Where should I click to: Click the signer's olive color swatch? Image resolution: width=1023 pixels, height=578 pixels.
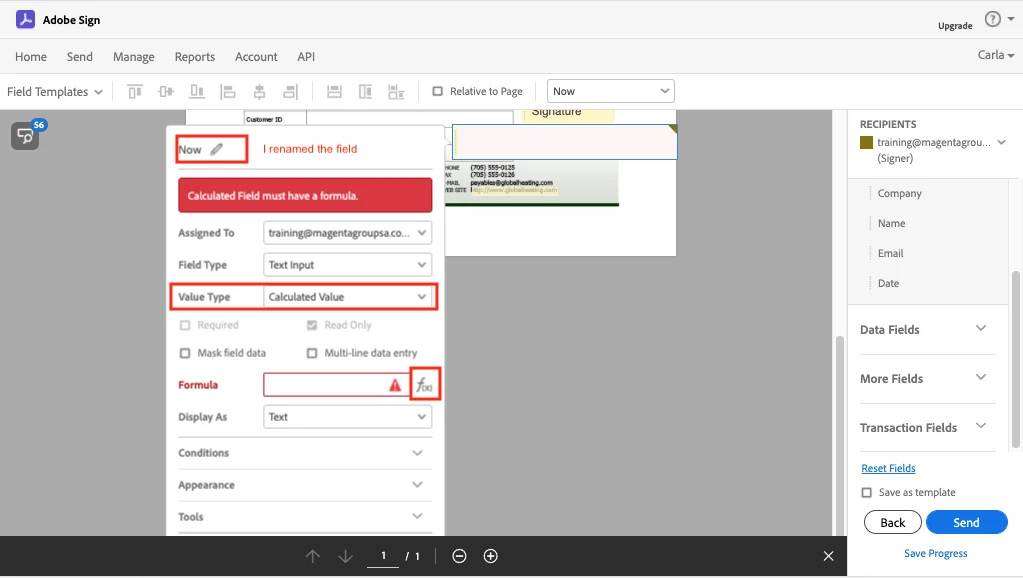coord(866,142)
